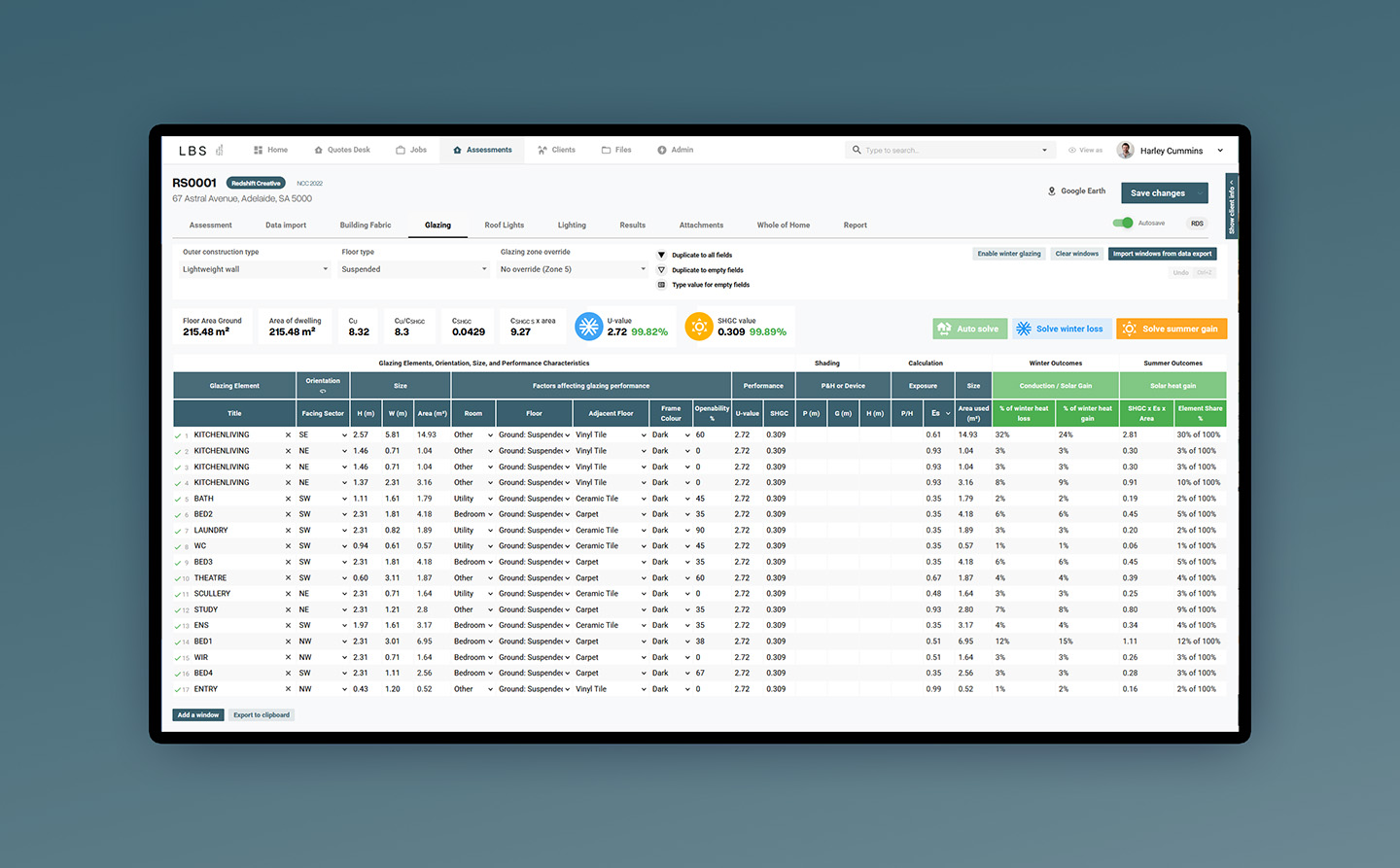This screenshot has height=868, width=1400.
Task: Open the Es column header dropdown
Action: tap(948, 413)
